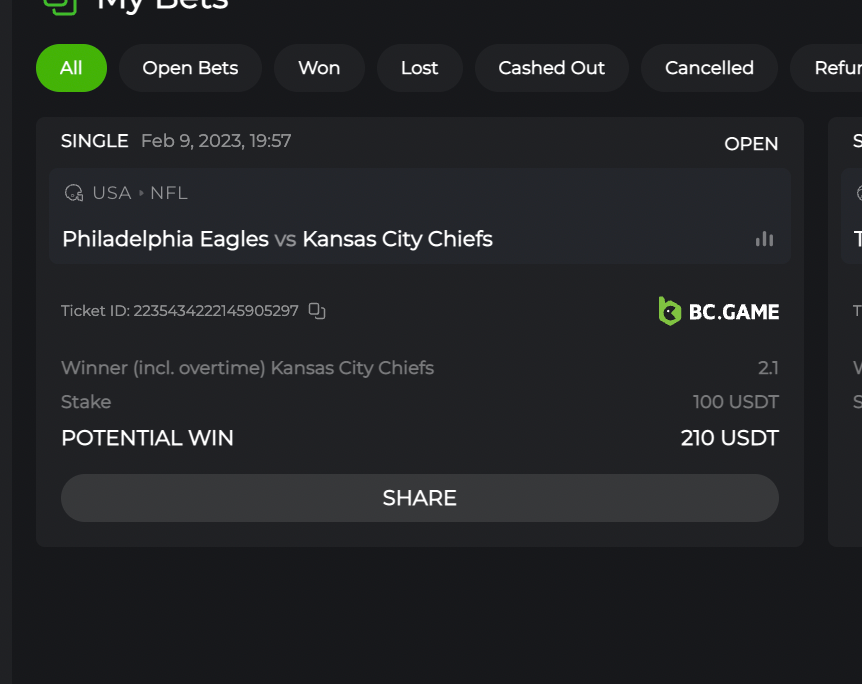Click the OPEN bet status label
862x684 pixels.
pyautogui.click(x=751, y=144)
